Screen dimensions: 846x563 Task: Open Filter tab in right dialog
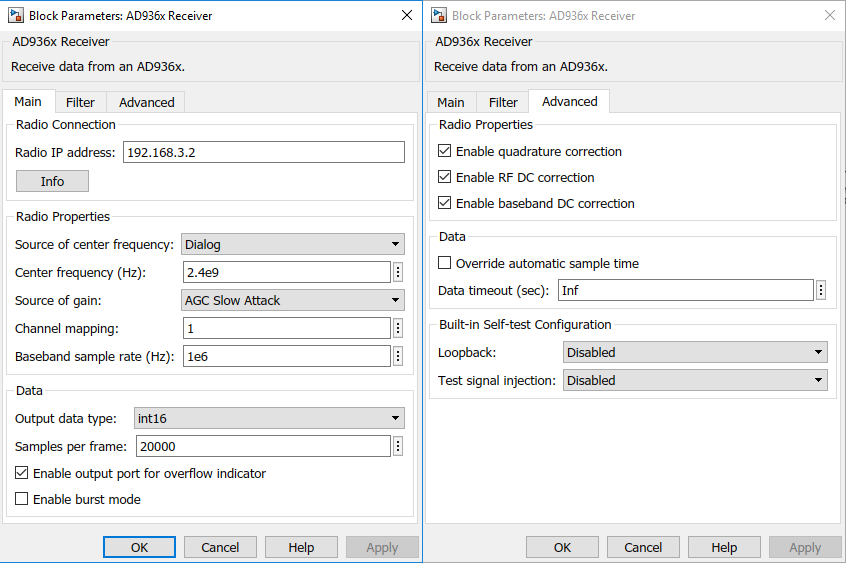(503, 102)
